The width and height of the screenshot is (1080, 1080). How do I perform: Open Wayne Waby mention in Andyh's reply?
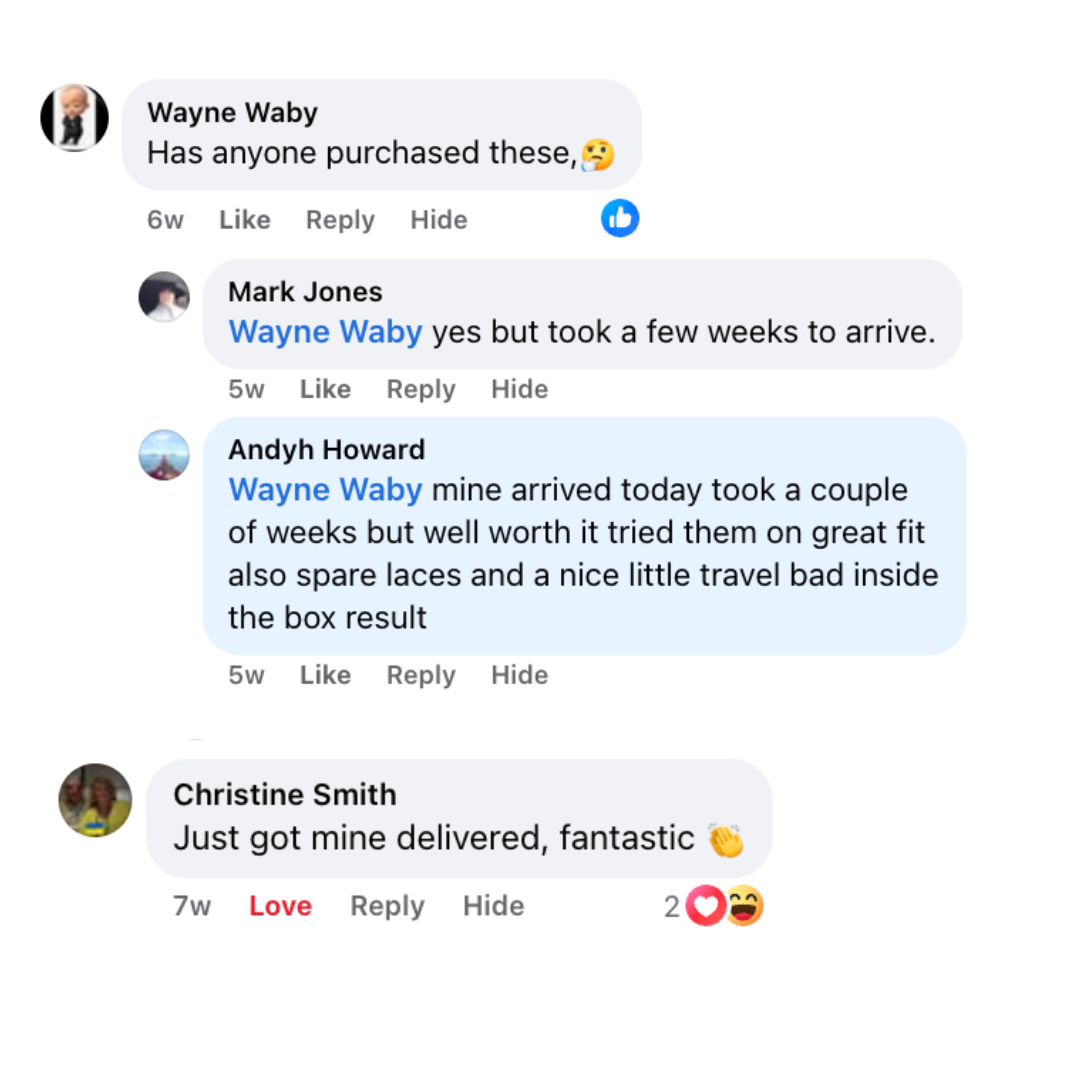(x=325, y=490)
